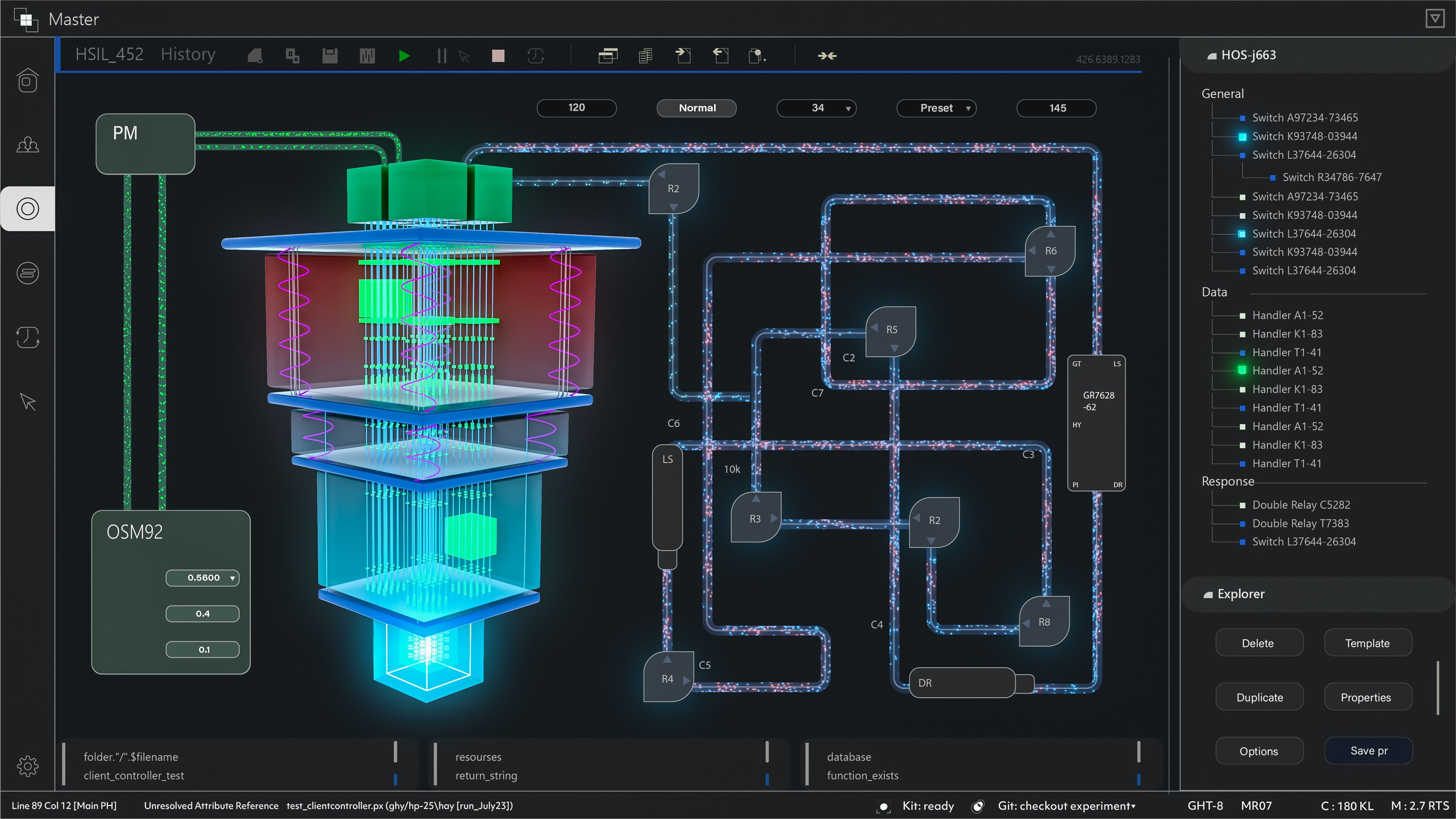Image resolution: width=1456 pixels, height=819 pixels.
Task: Click the 0.4 value field in OSM92
Action: pyautogui.click(x=202, y=613)
